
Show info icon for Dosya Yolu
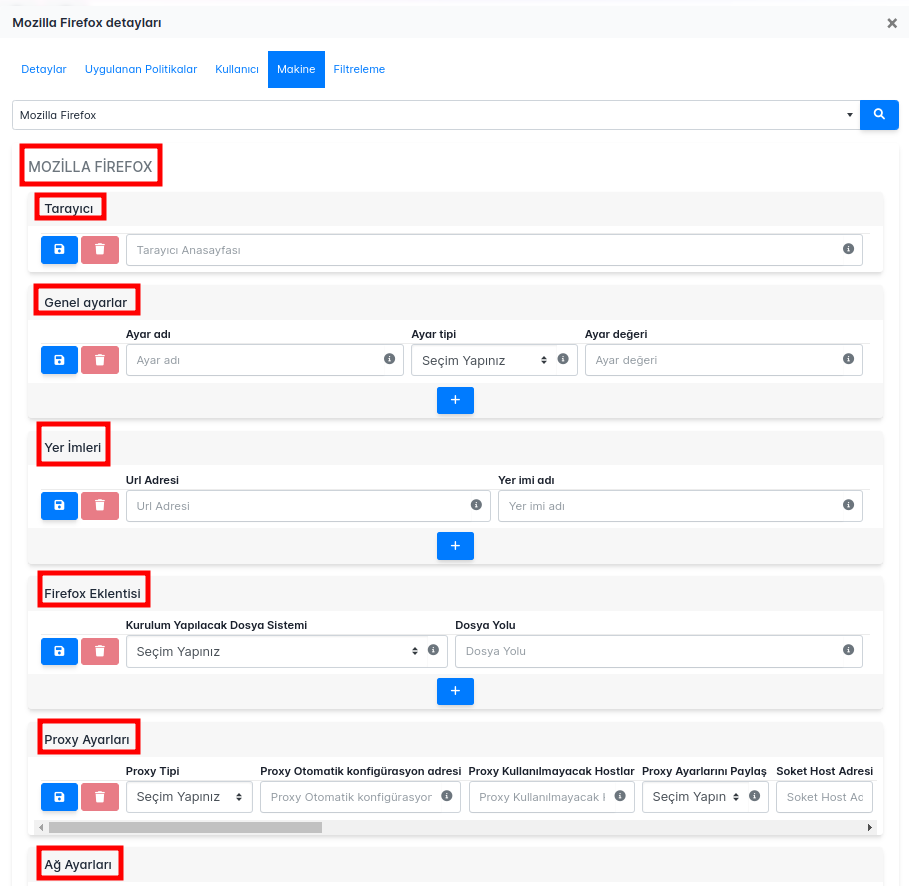tap(848, 650)
